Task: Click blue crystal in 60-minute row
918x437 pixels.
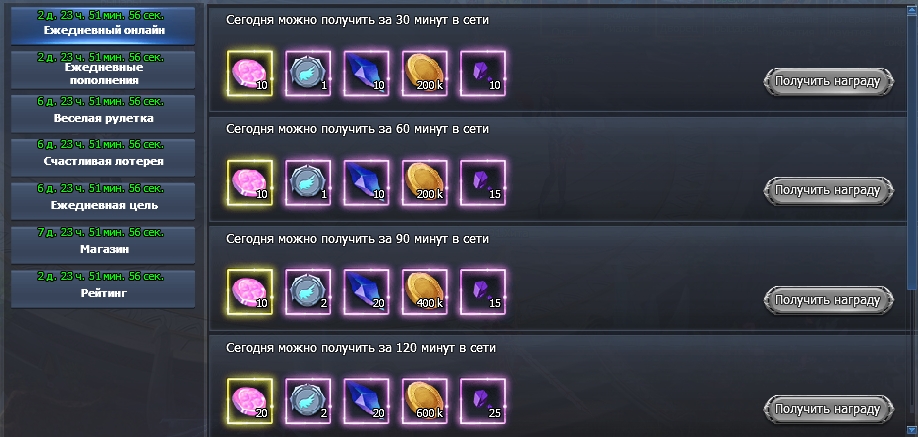Action: (x=366, y=183)
